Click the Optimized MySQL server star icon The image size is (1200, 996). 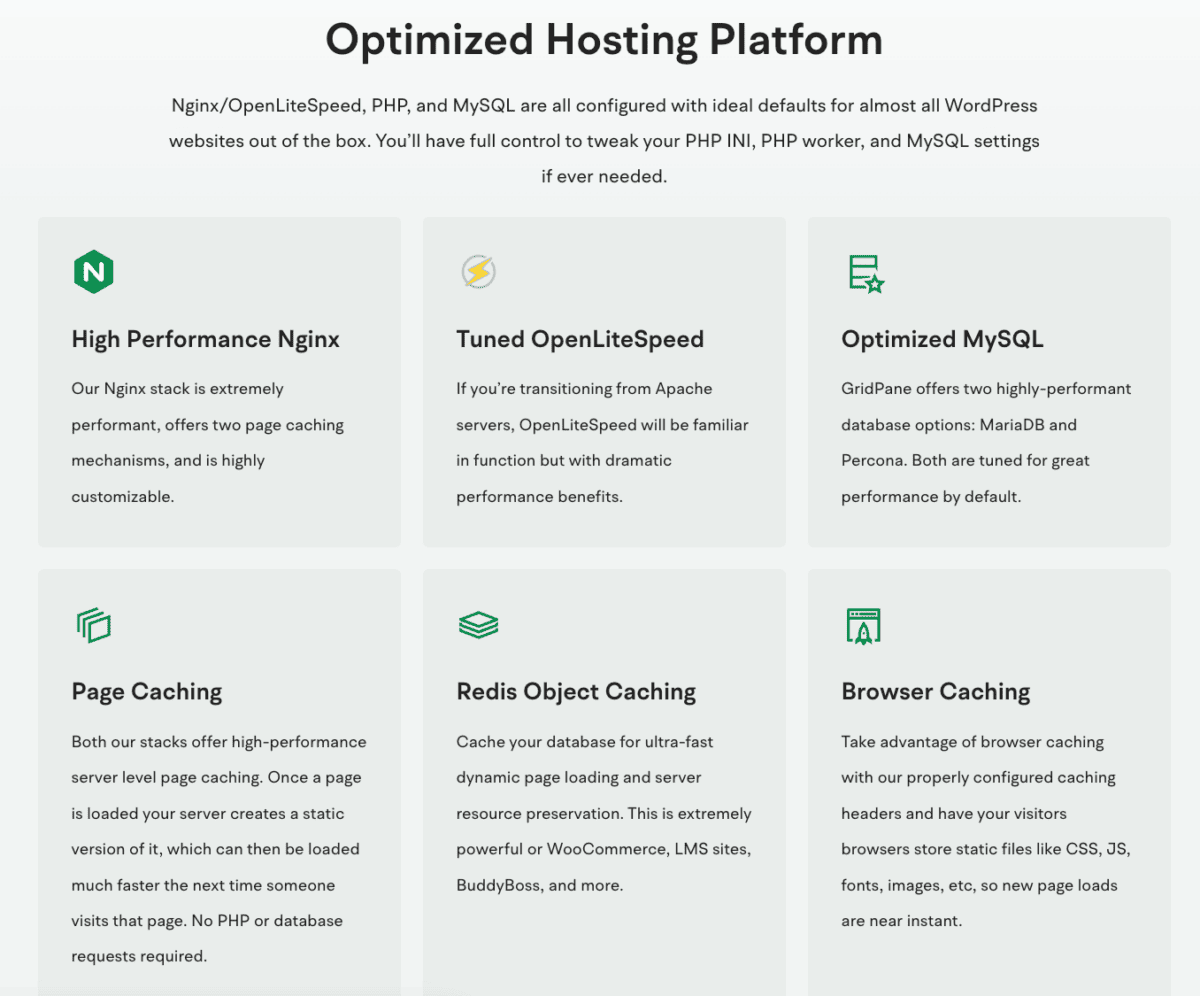(x=866, y=272)
